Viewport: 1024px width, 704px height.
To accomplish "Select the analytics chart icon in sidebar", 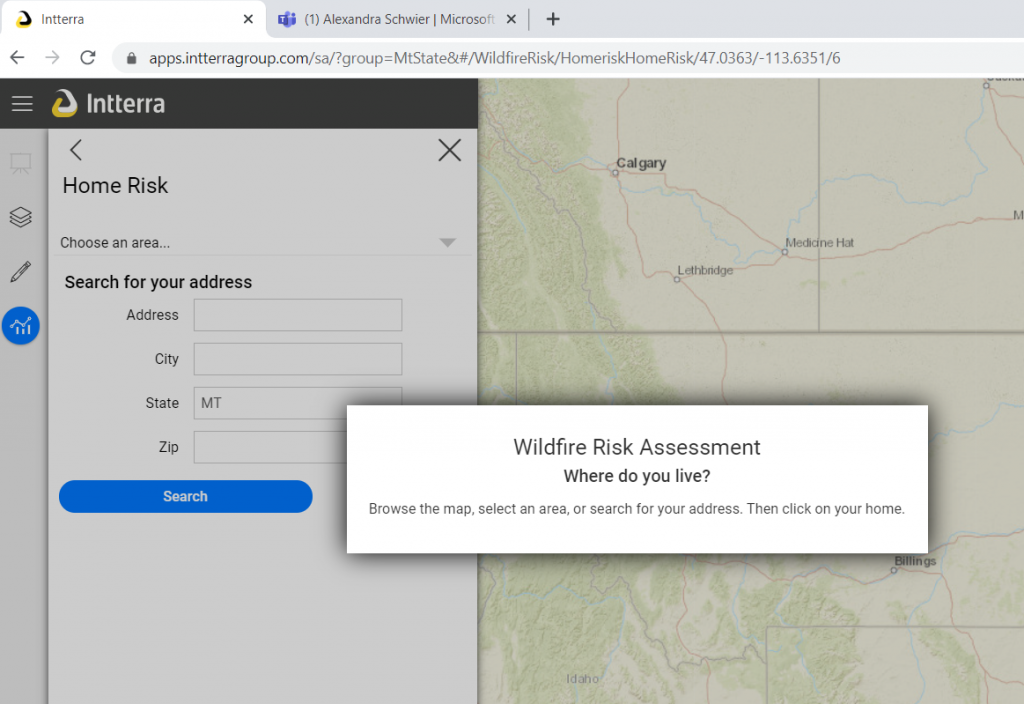I will [21, 326].
